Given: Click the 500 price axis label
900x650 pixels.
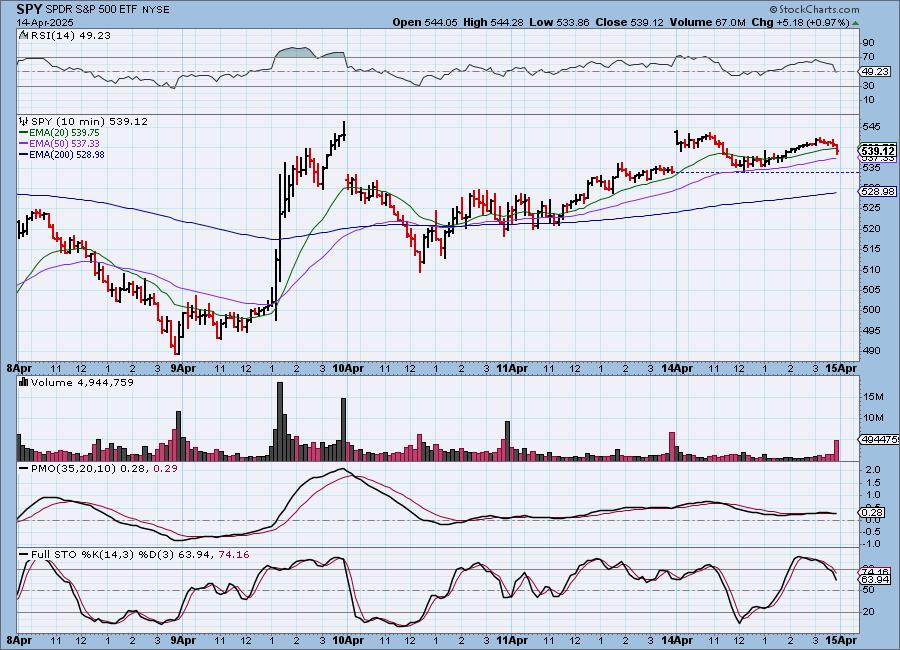Looking at the screenshot, I should tap(871, 310).
